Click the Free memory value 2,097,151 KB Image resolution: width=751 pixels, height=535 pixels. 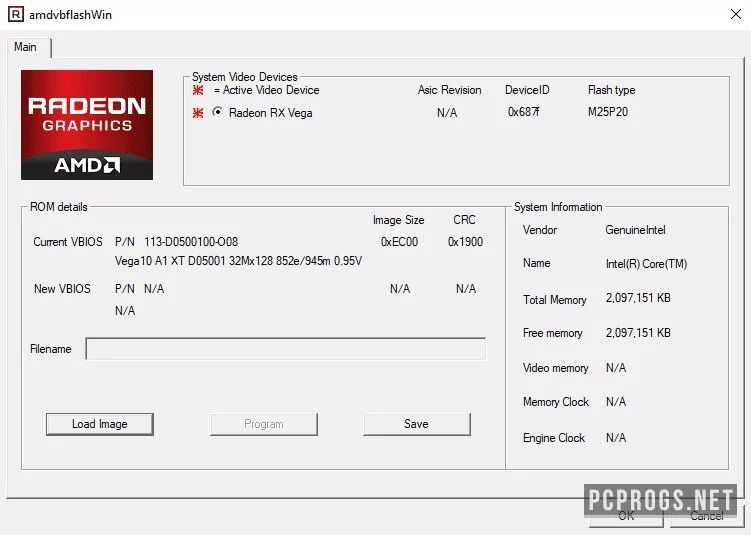(638, 333)
